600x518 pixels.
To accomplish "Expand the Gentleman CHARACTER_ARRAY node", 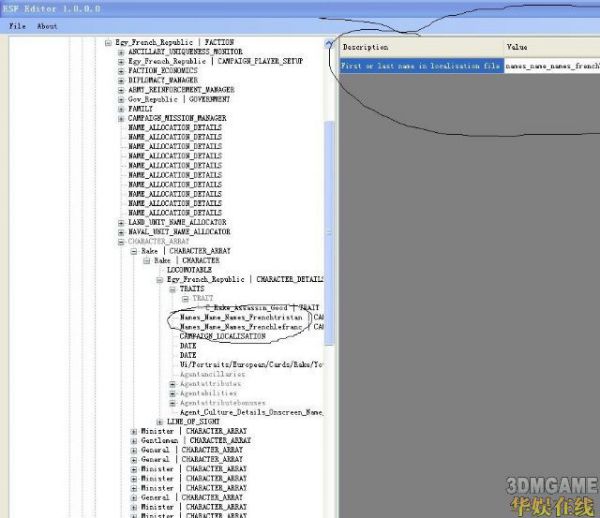I will point(134,440).
